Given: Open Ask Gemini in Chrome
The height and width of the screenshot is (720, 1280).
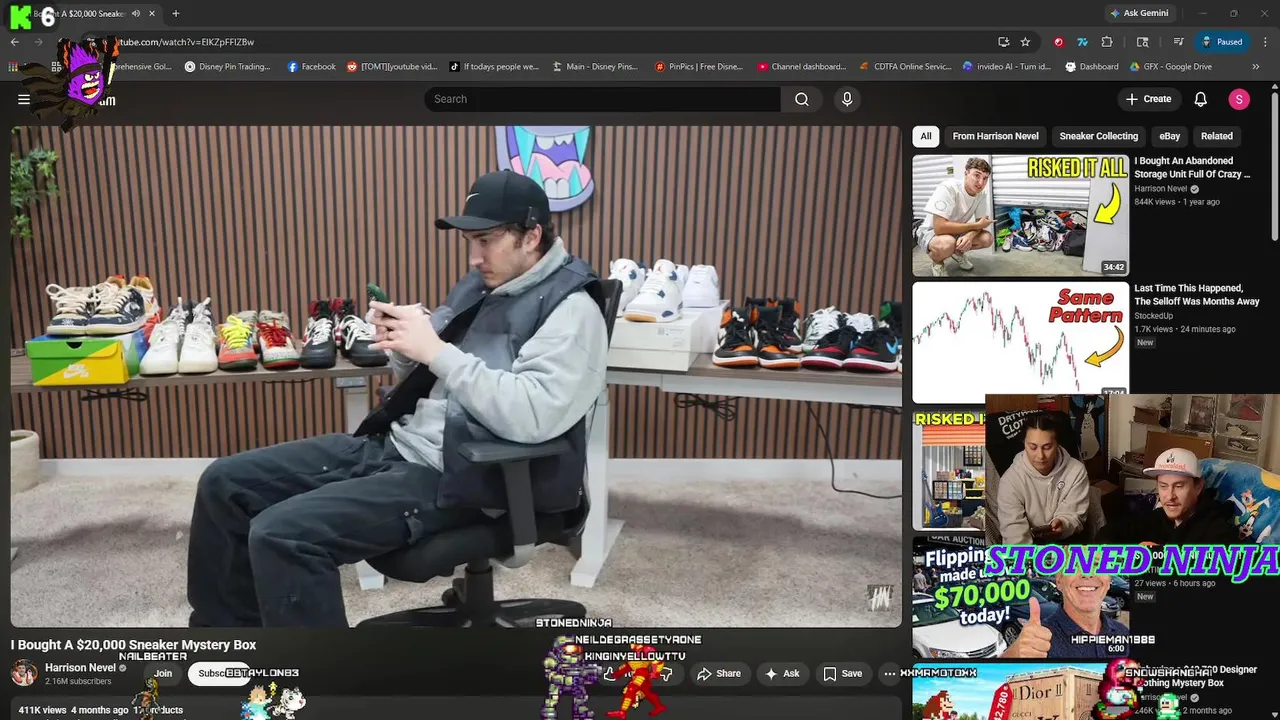Looking at the screenshot, I should (1138, 13).
